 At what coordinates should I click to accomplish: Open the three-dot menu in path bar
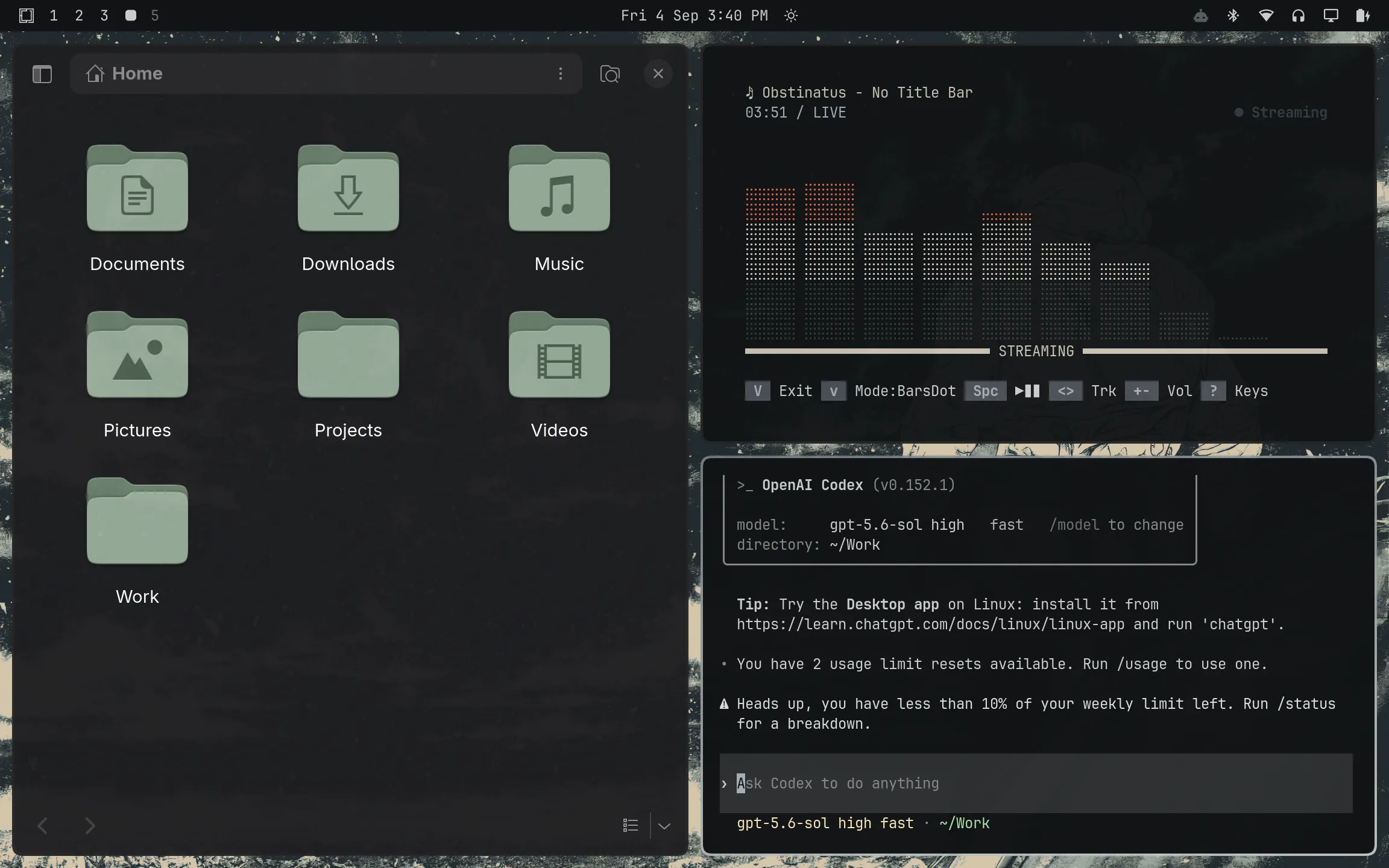[561, 74]
